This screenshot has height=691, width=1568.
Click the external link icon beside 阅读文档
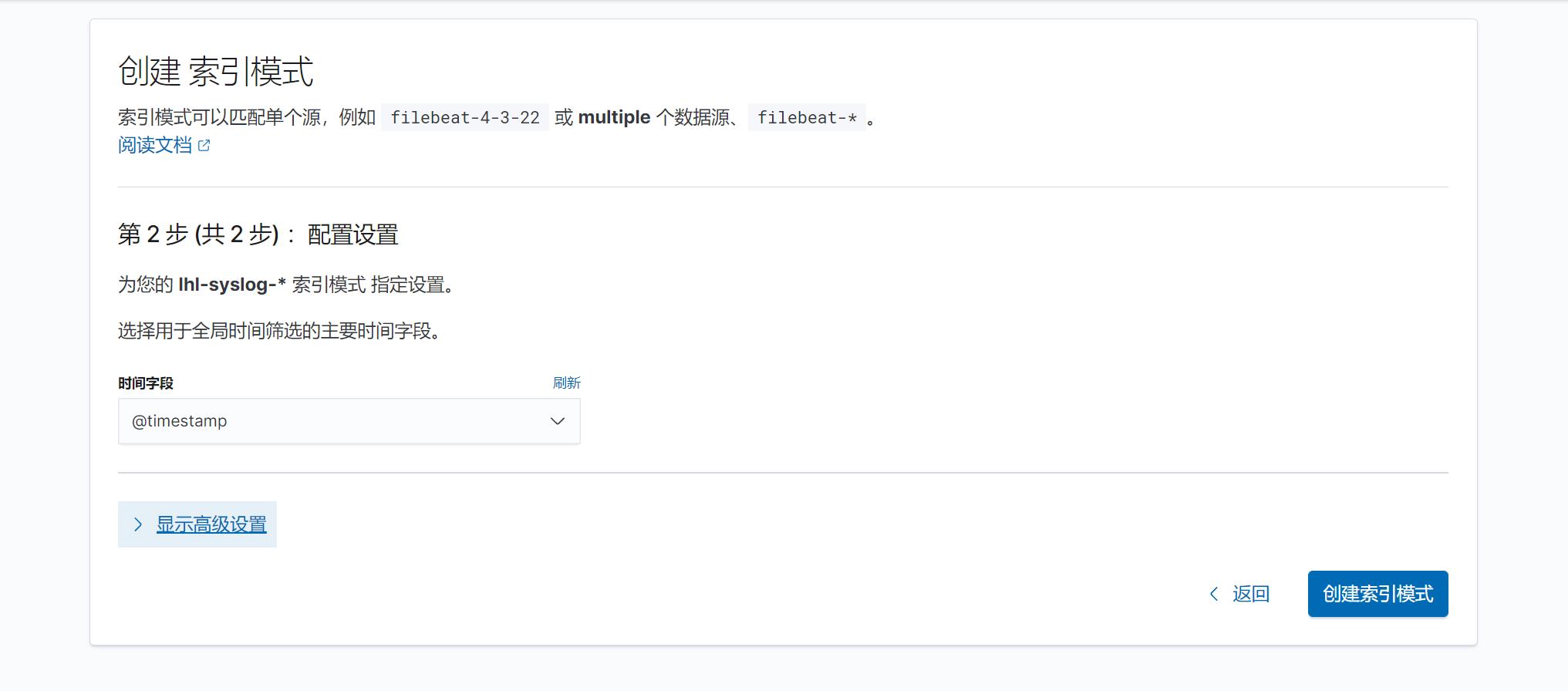coord(204,145)
